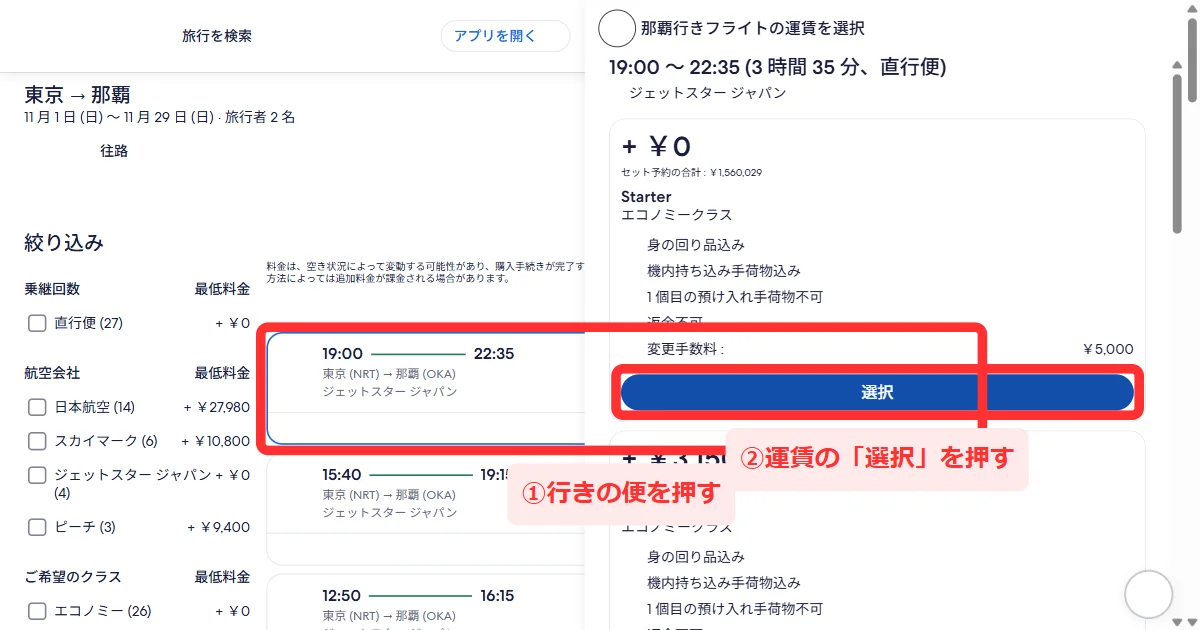Open the app with アプリを開く button
The height and width of the screenshot is (630, 1200).
[505, 36]
